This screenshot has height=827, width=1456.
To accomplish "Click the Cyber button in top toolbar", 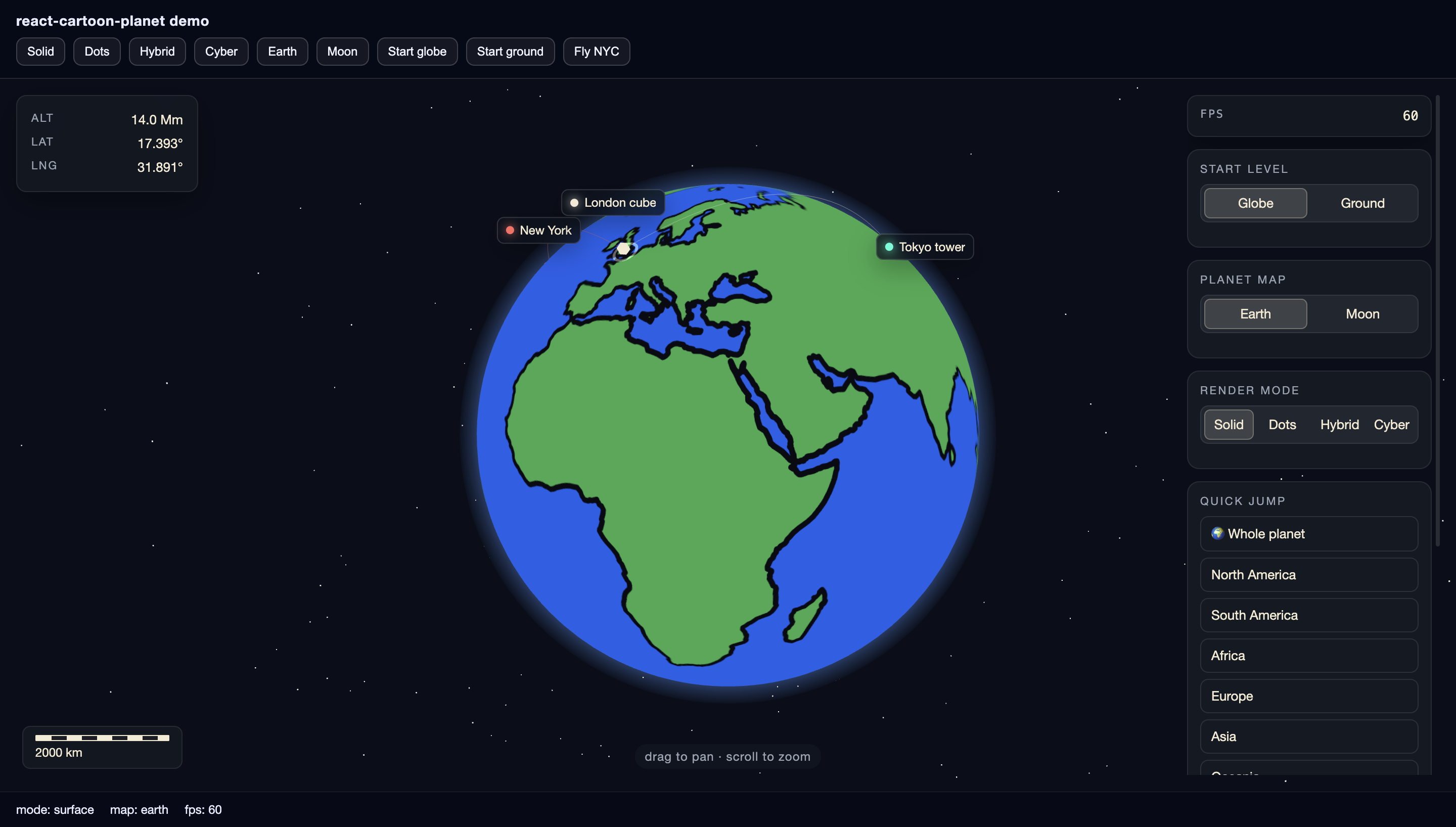I will 221,52.
